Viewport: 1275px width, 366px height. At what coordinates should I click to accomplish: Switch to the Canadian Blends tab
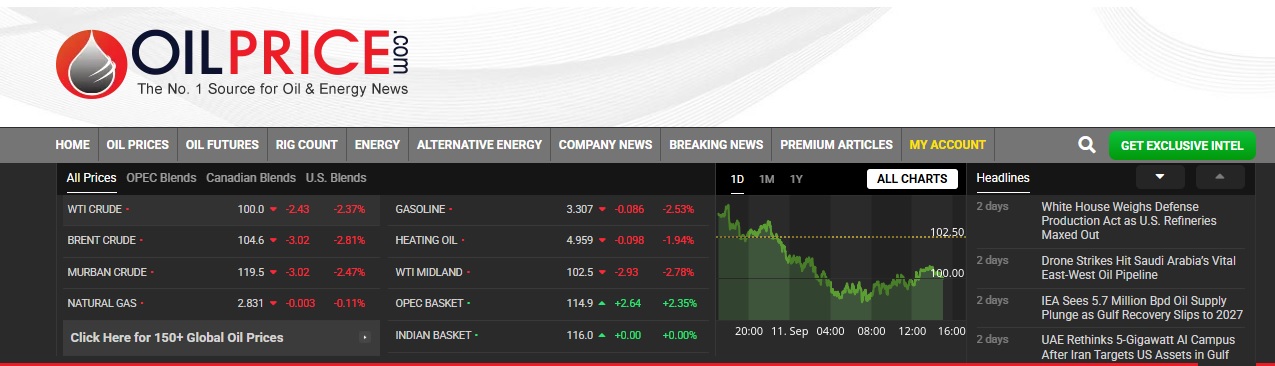click(251, 178)
